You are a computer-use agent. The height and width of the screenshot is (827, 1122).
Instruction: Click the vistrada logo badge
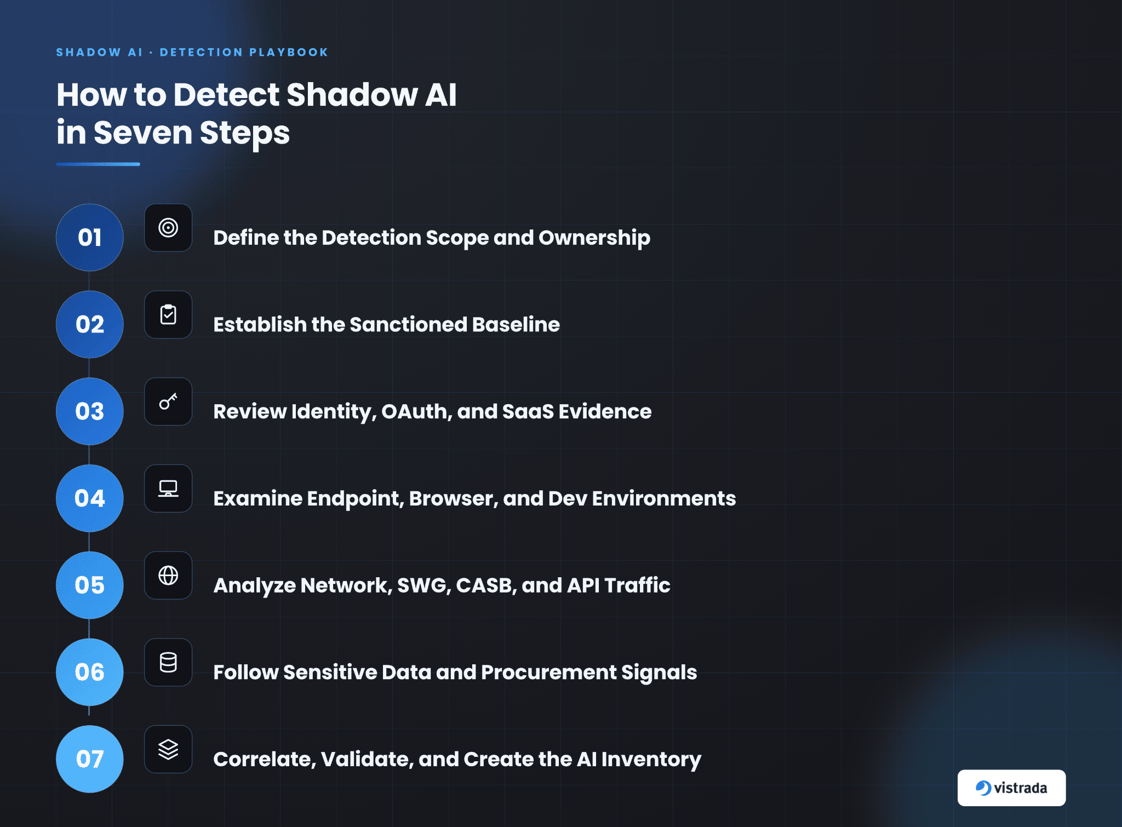1011,788
